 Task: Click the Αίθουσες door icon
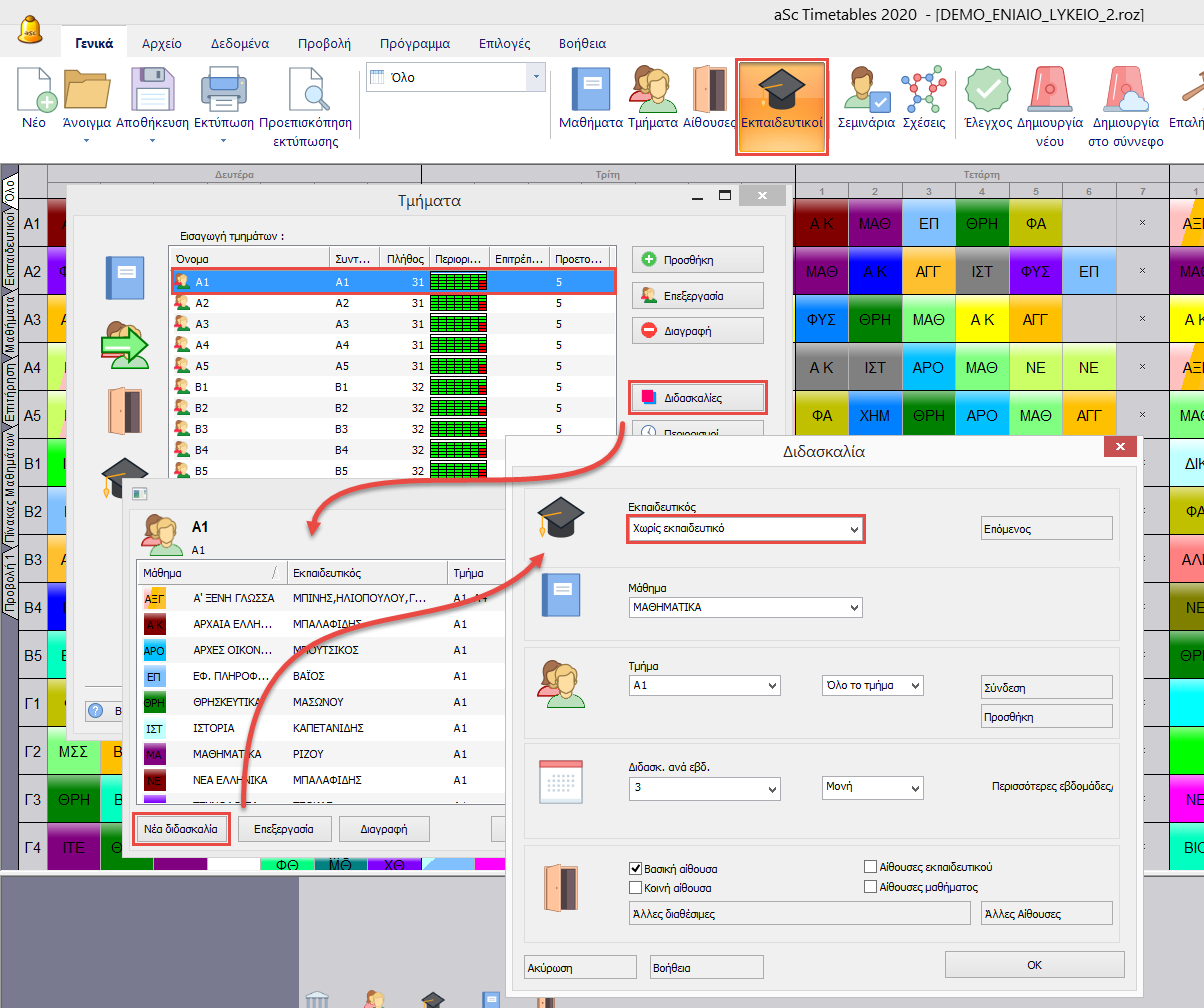709,90
